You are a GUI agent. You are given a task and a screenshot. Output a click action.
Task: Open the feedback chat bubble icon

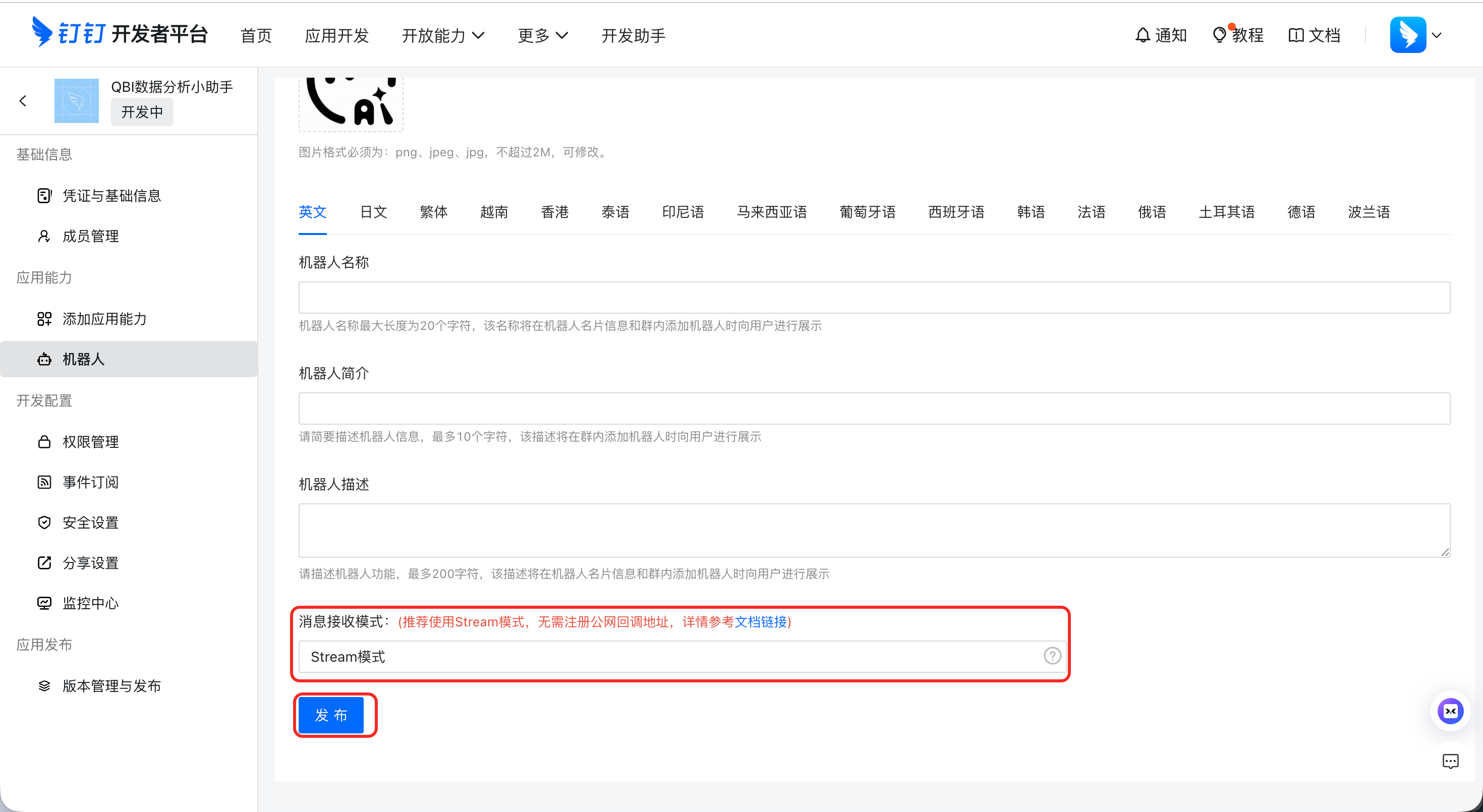tap(1450, 762)
